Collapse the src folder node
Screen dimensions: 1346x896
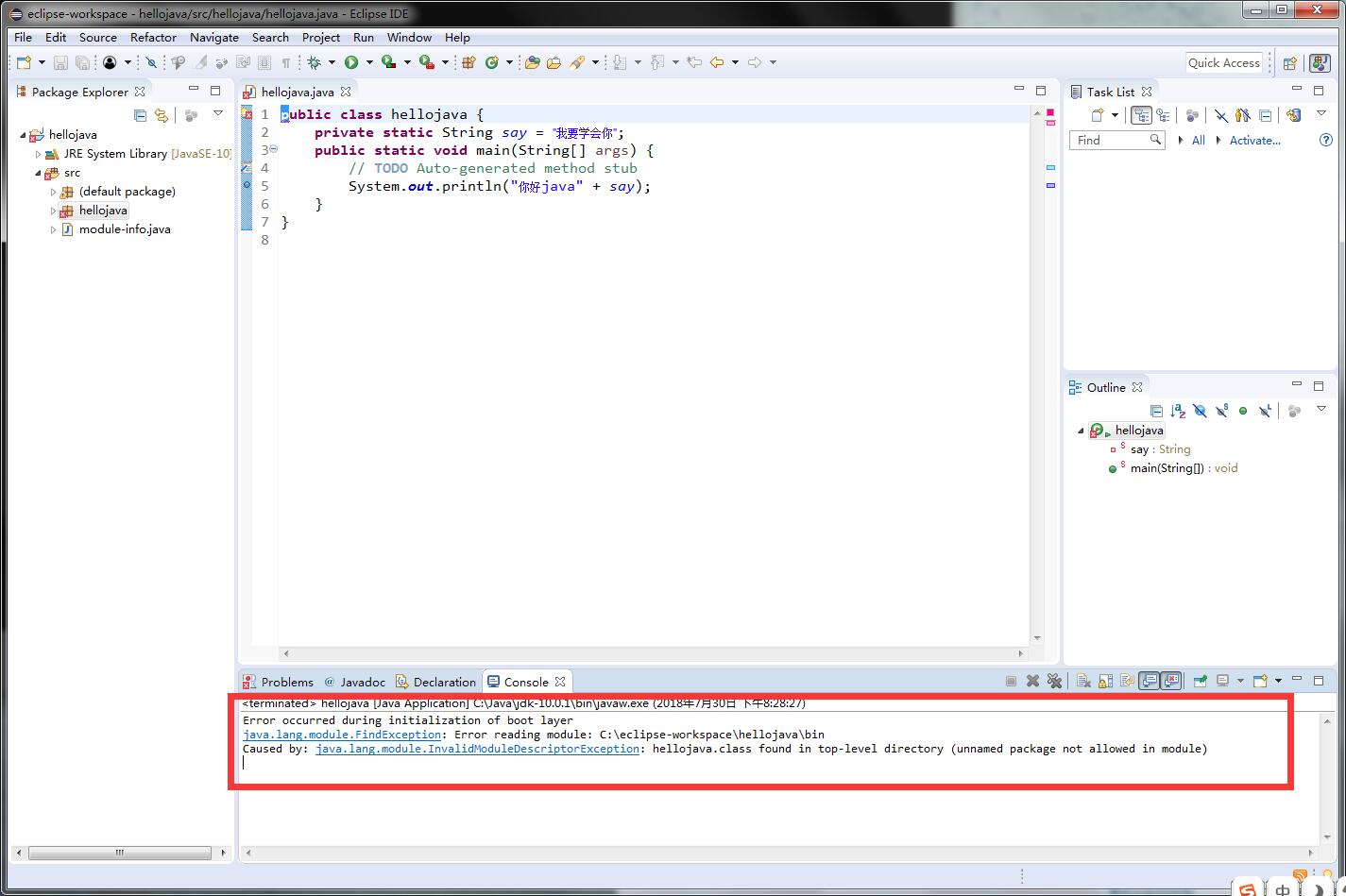pos(38,173)
